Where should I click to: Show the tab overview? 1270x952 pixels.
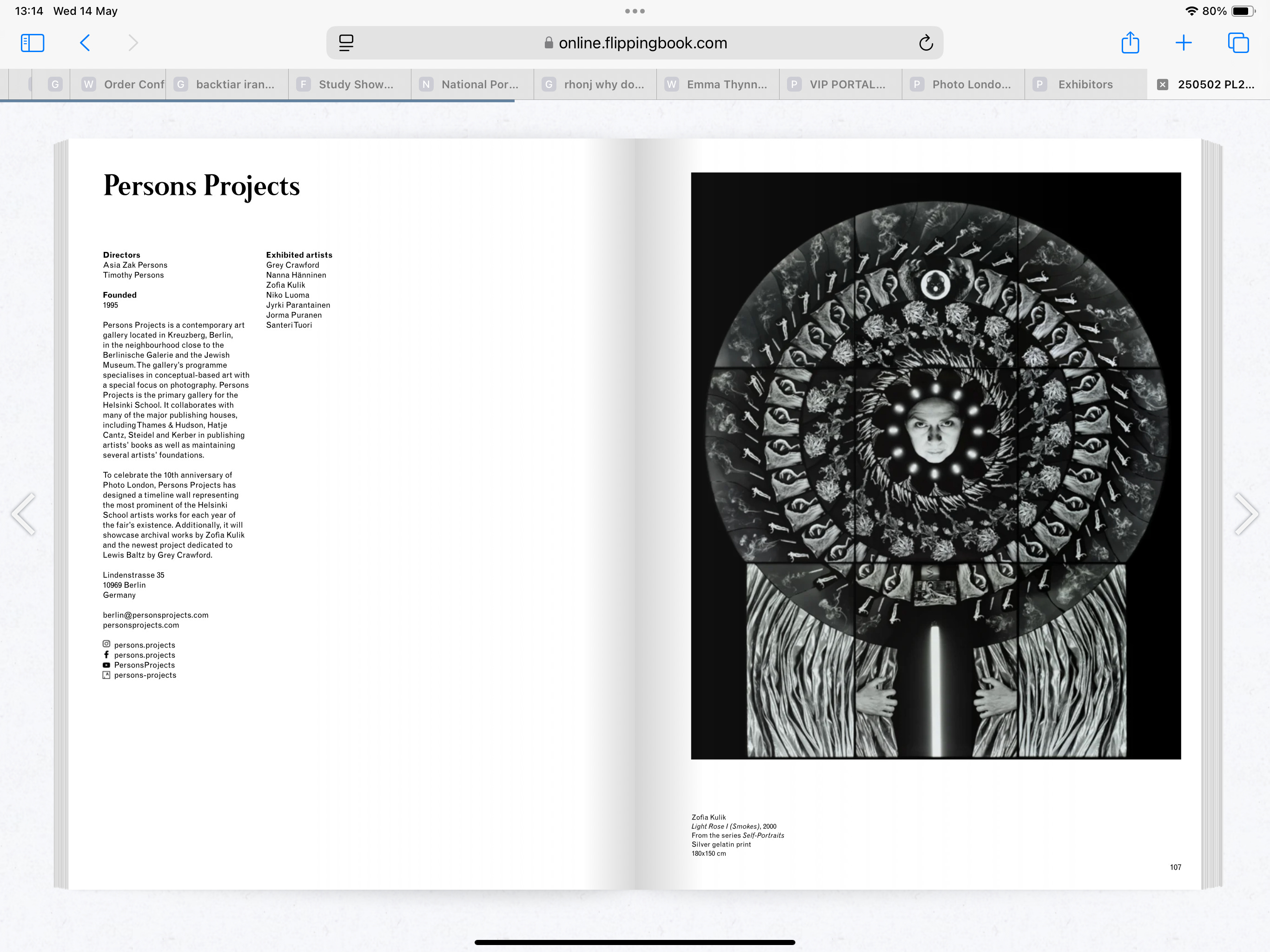[1238, 43]
